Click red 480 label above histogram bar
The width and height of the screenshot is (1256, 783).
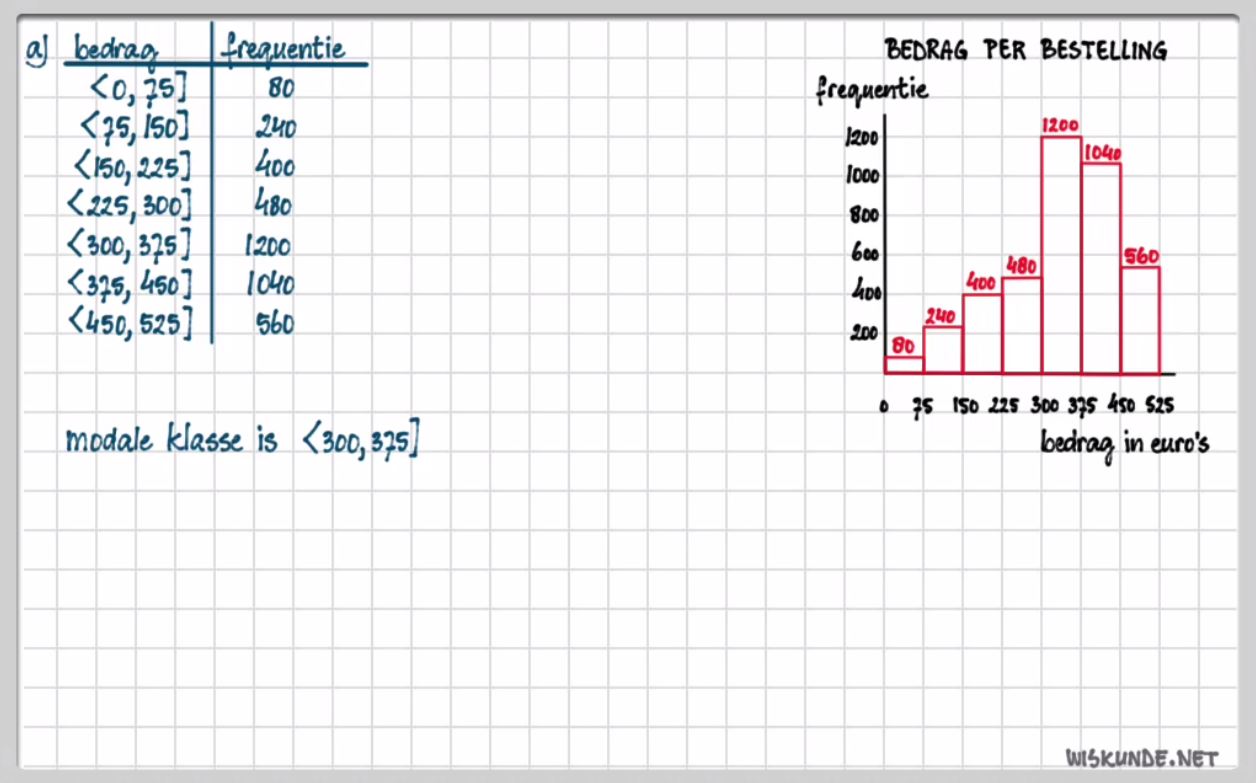[1020, 267]
